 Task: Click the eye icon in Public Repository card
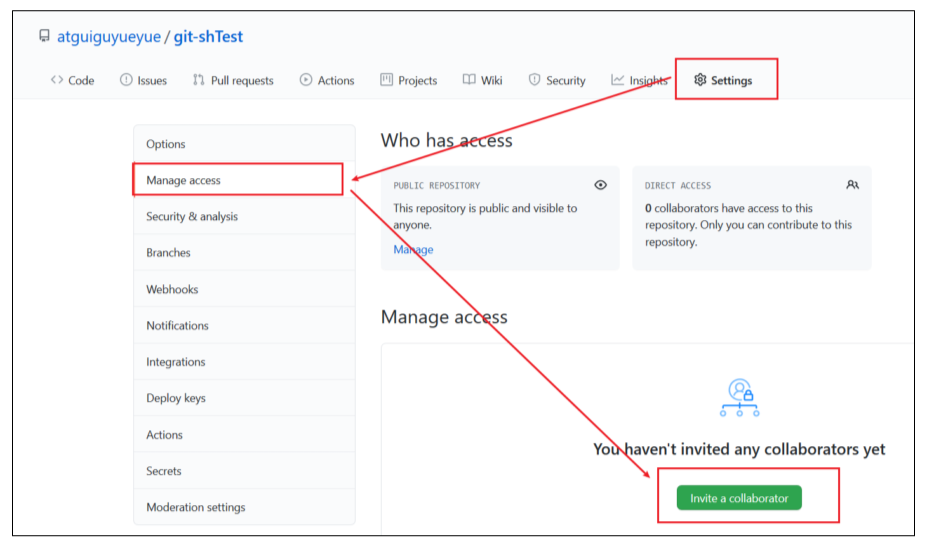(x=600, y=185)
